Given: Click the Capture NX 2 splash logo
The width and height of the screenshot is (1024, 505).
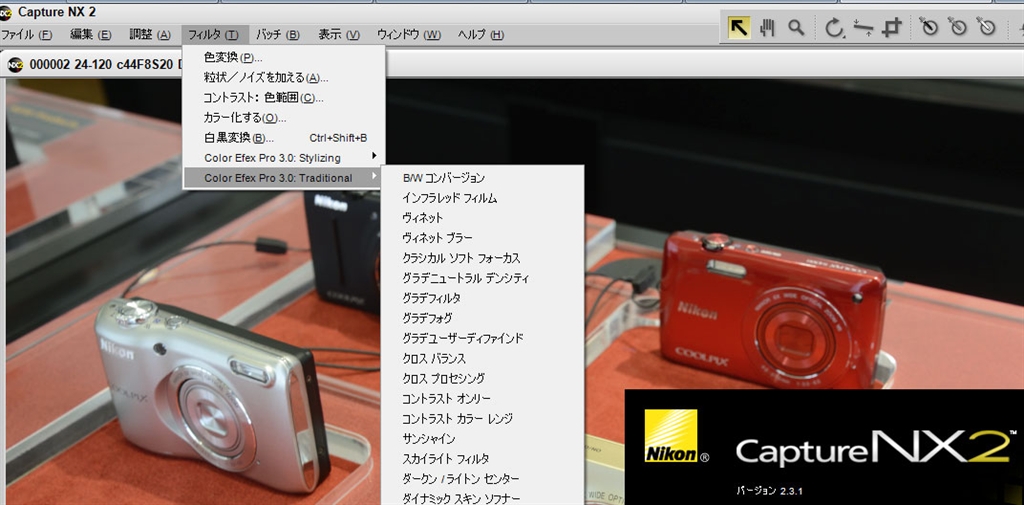Looking at the screenshot, I should pos(876,449).
